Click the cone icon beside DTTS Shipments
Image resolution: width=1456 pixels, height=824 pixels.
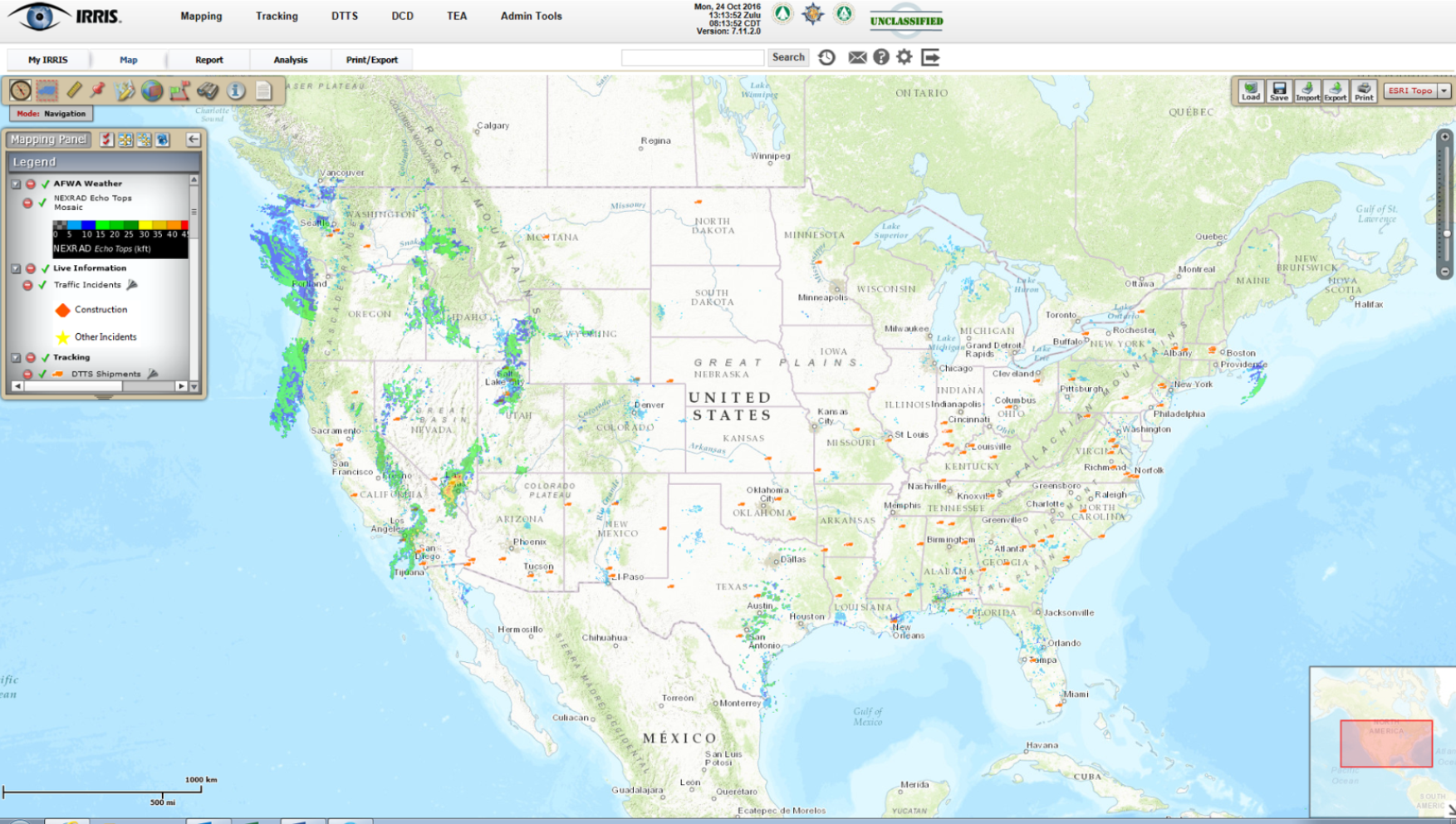pyautogui.click(x=153, y=374)
